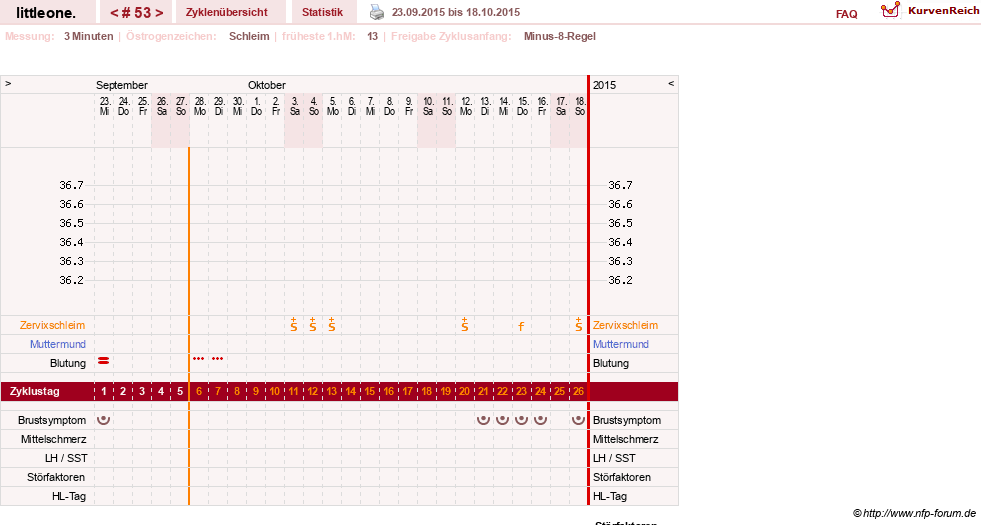981x525 pixels.
Task: Click the breast symptom icon on cycle day 24
Action: coord(541,419)
